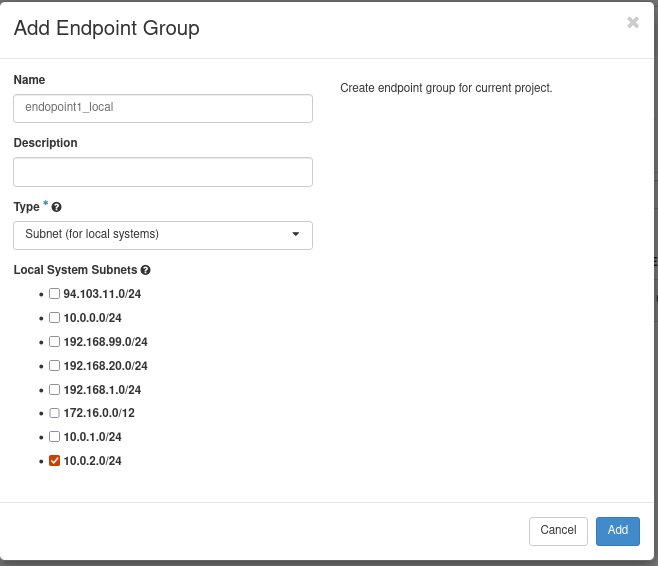
Task: Tick the 192.168.20.0/24 subnet checkbox
Action: pos(55,366)
